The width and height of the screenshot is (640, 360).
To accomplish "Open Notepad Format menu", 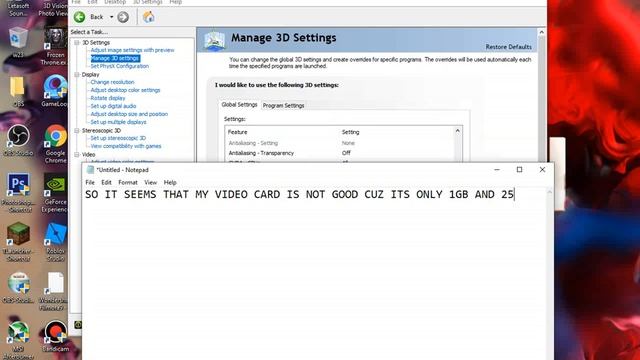I will click(x=128, y=182).
